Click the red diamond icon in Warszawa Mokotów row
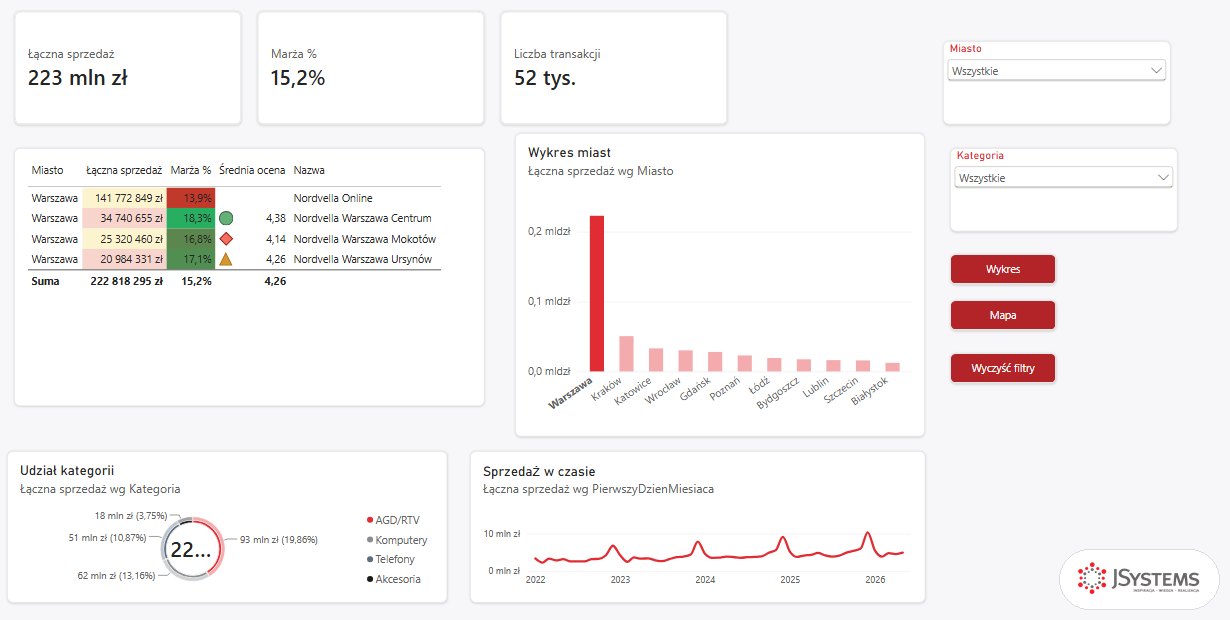This screenshot has height=620, width=1230. pyautogui.click(x=226, y=239)
